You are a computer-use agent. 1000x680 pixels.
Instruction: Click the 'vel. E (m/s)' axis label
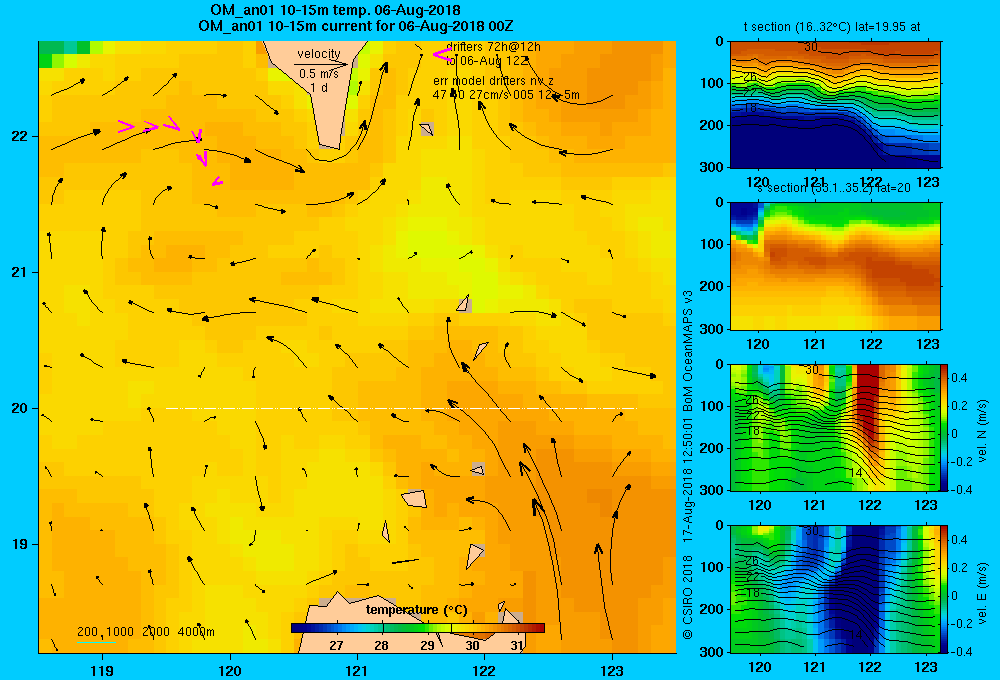click(983, 593)
